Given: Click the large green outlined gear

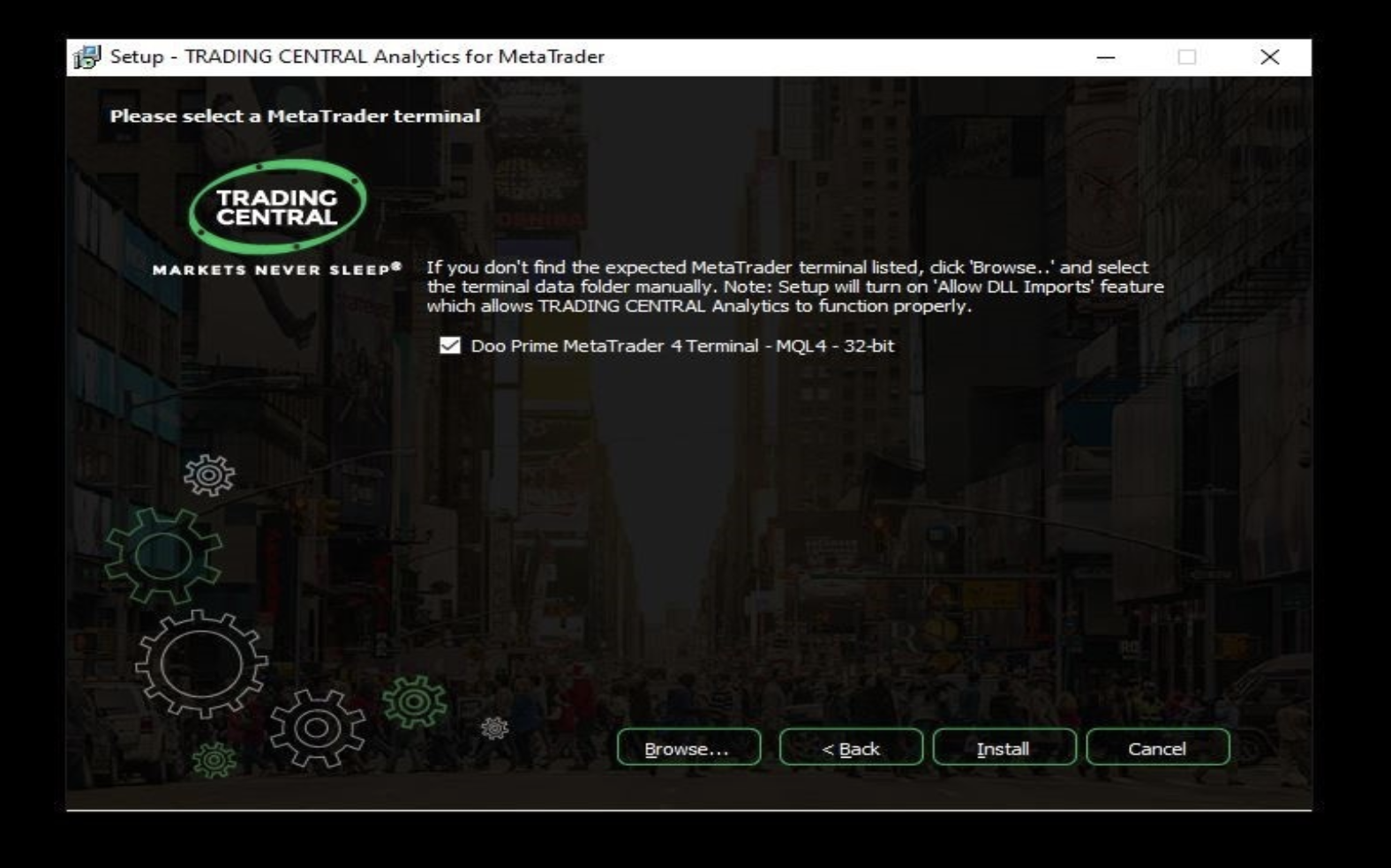Looking at the screenshot, I should 163,557.
